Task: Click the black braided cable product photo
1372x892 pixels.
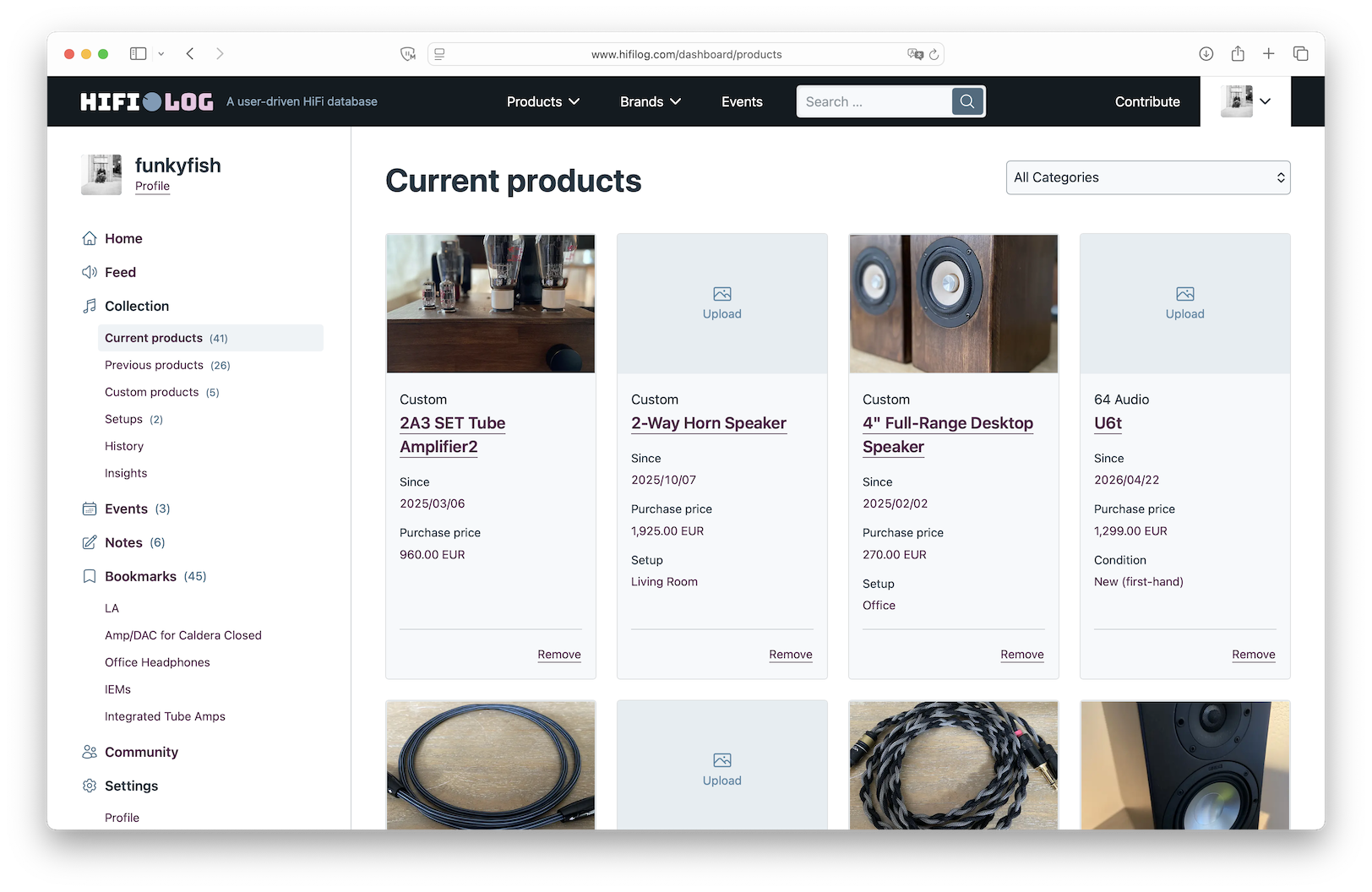Action: (x=954, y=765)
